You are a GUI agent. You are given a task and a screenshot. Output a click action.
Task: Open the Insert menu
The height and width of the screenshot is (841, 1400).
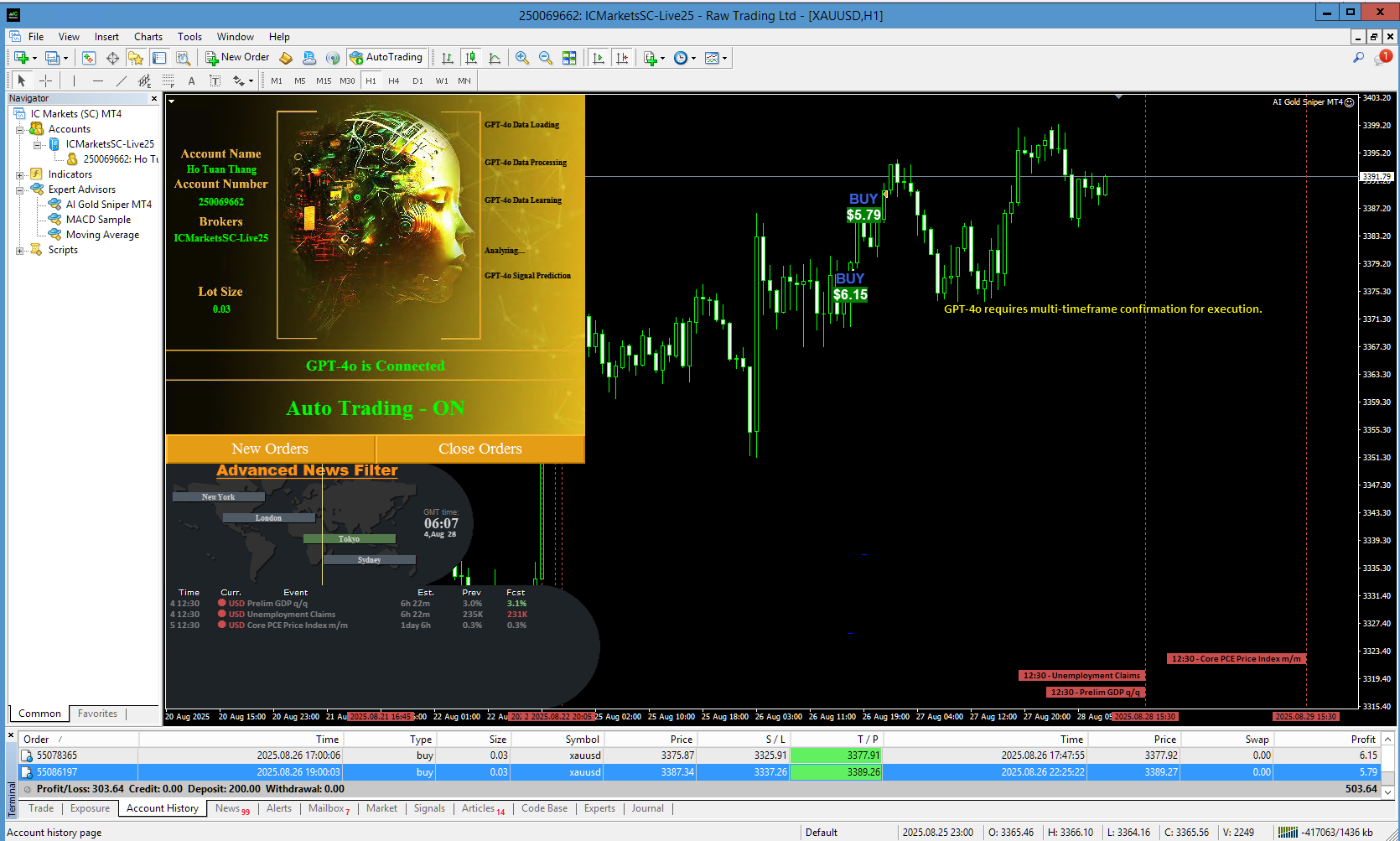point(106,37)
